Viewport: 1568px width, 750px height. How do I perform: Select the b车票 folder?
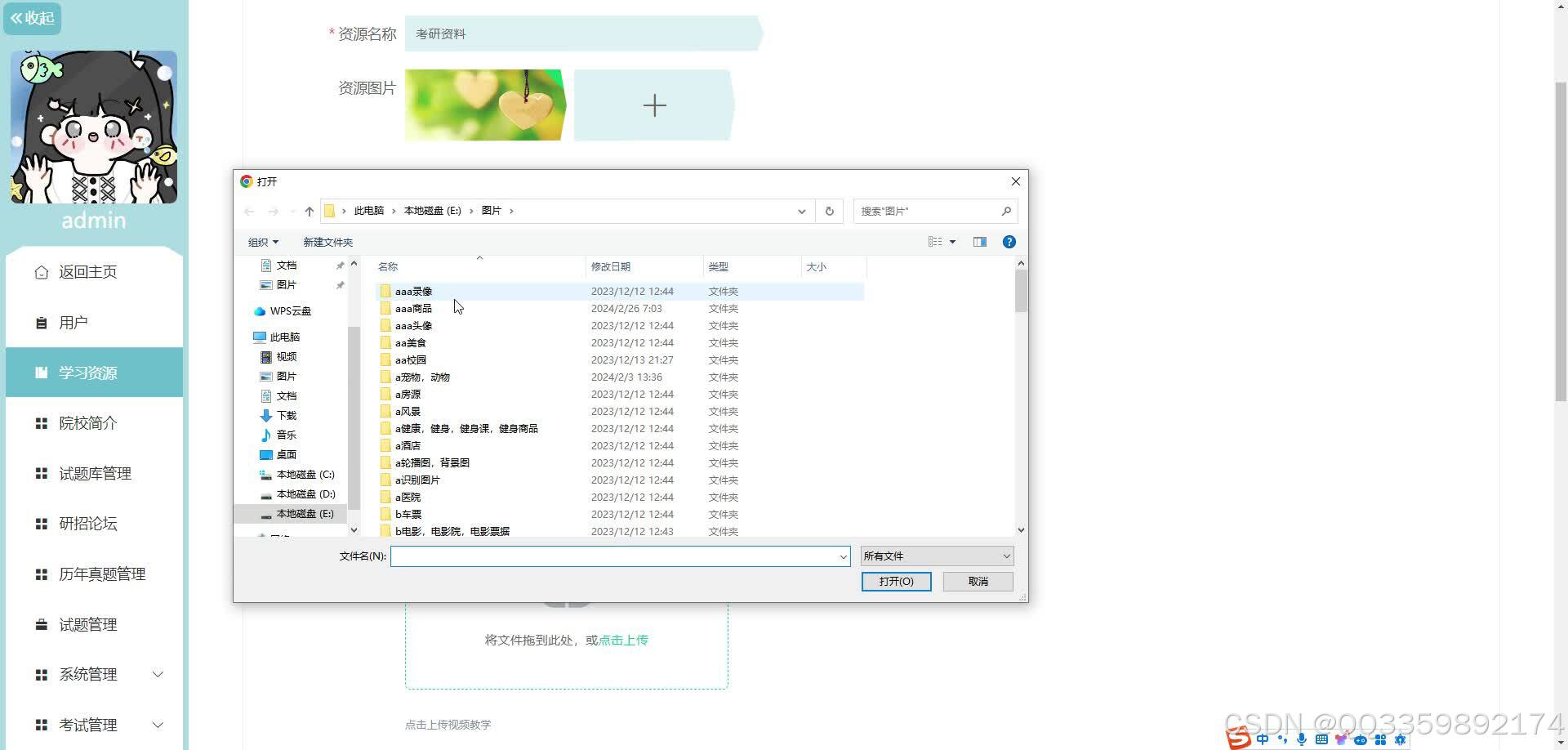point(621,515)
